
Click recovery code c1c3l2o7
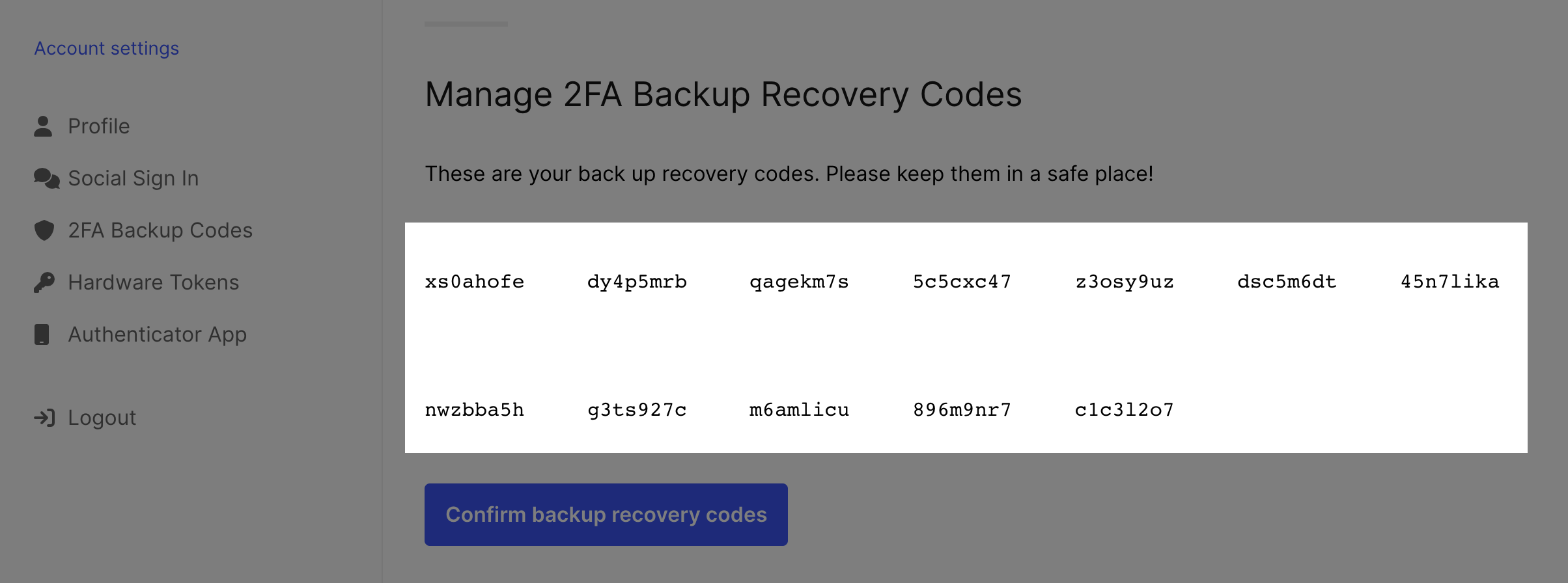click(1125, 410)
